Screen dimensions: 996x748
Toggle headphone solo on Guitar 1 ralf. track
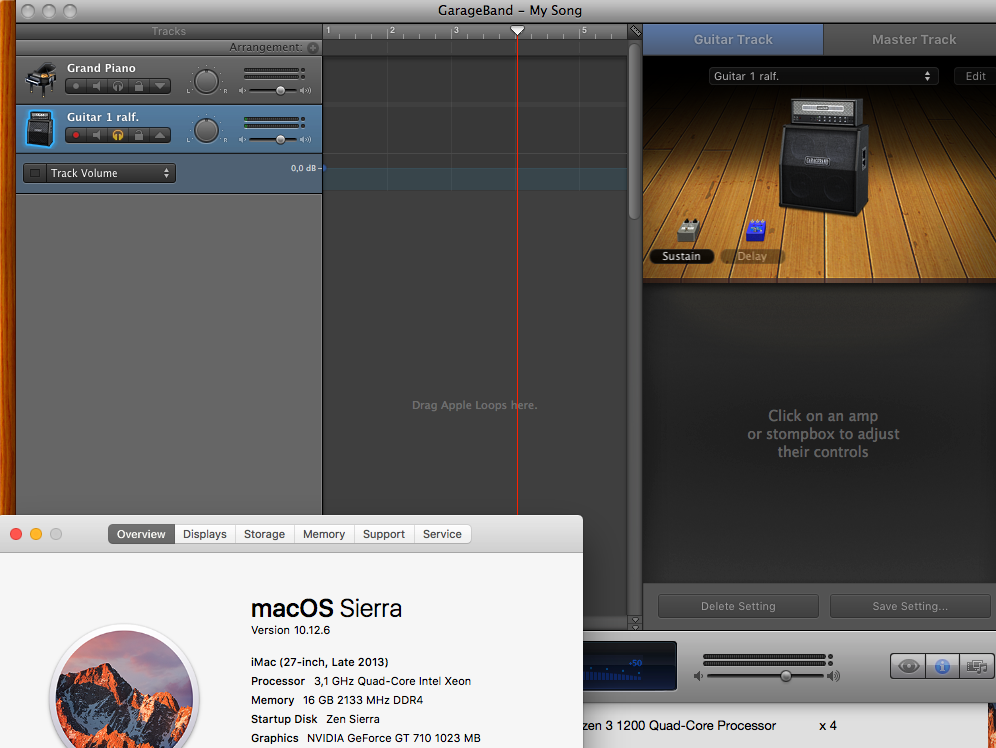[117, 135]
